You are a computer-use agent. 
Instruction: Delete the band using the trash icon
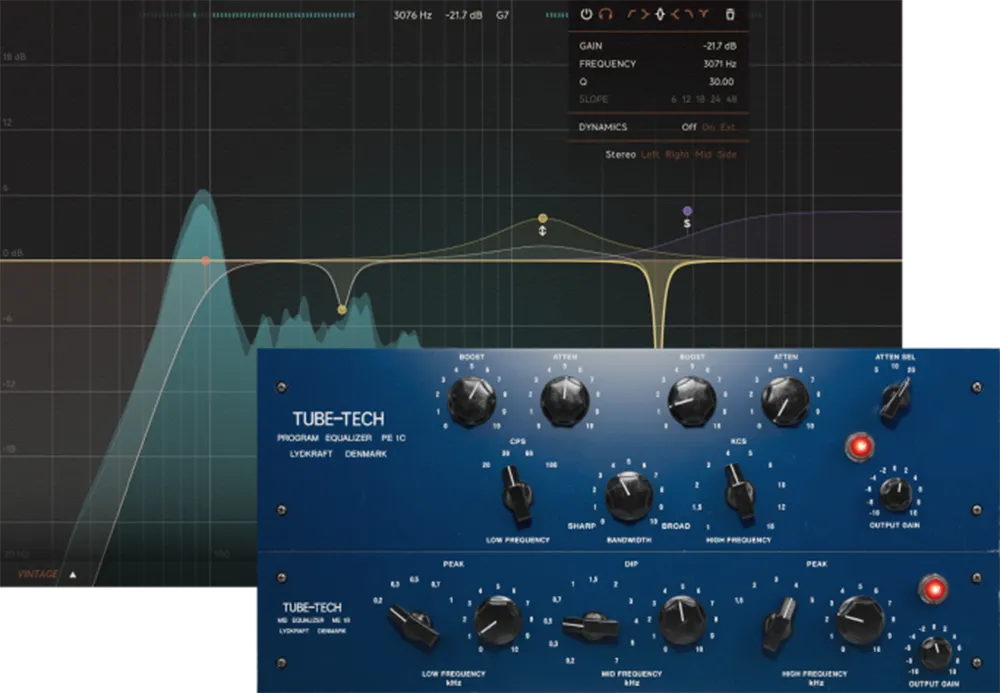[x=730, y=14]
